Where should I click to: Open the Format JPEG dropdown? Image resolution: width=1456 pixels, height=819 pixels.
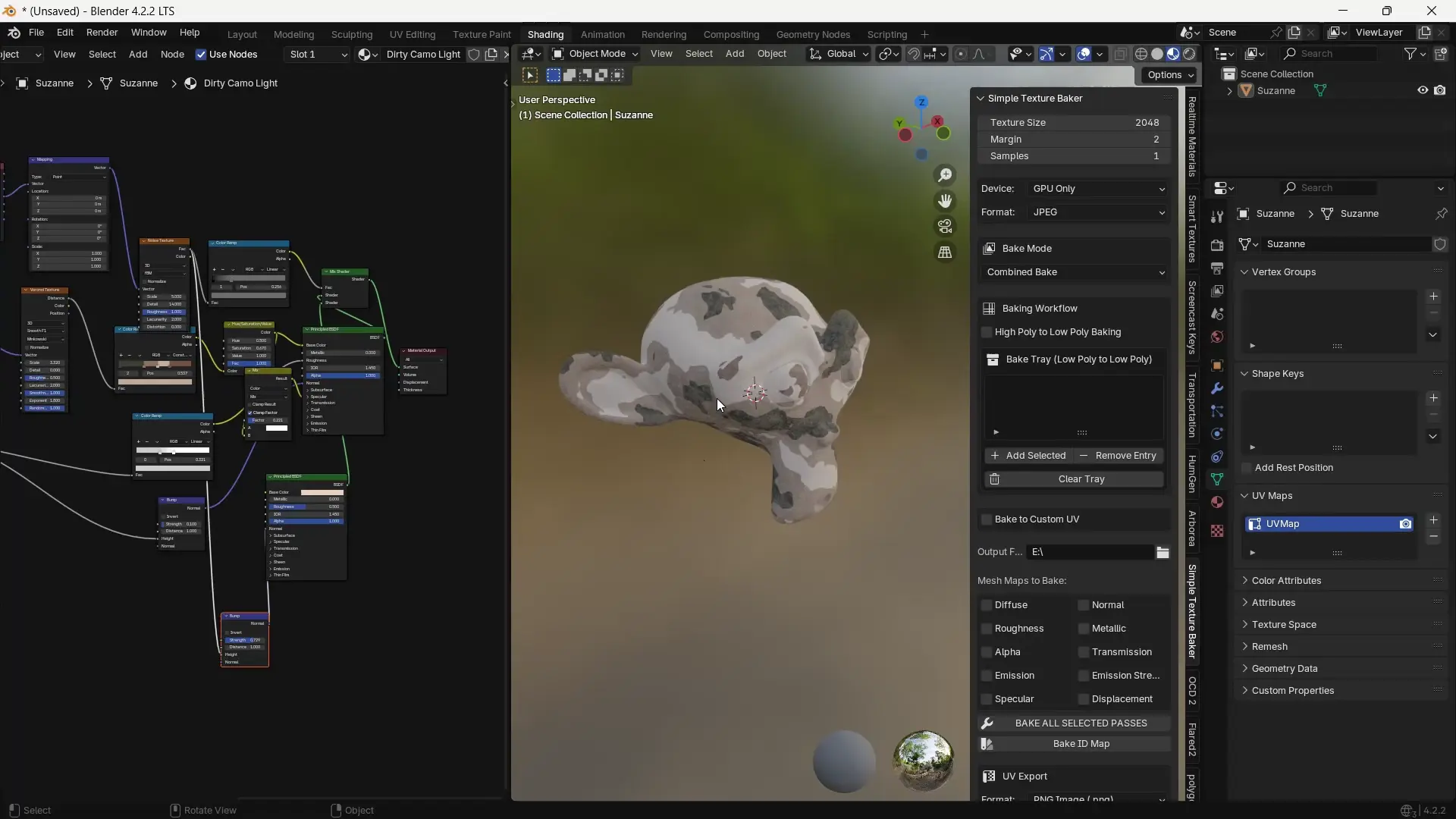[1098, 212]
